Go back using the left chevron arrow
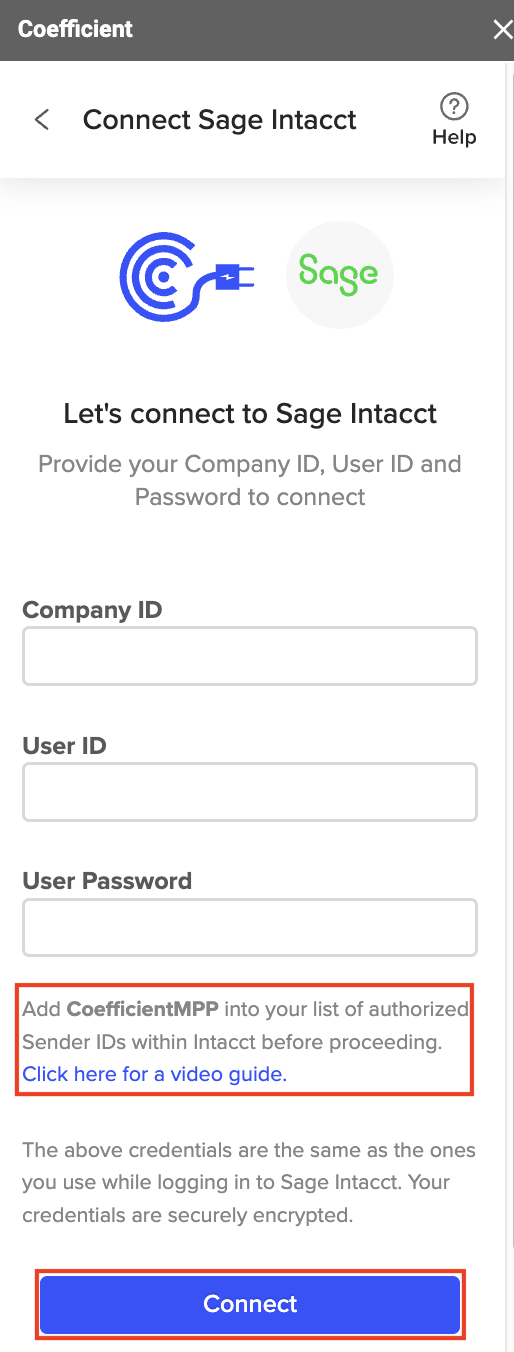The width and height of the screenshot is (514, 1352). pyautogui.click(x=41, y=120)
